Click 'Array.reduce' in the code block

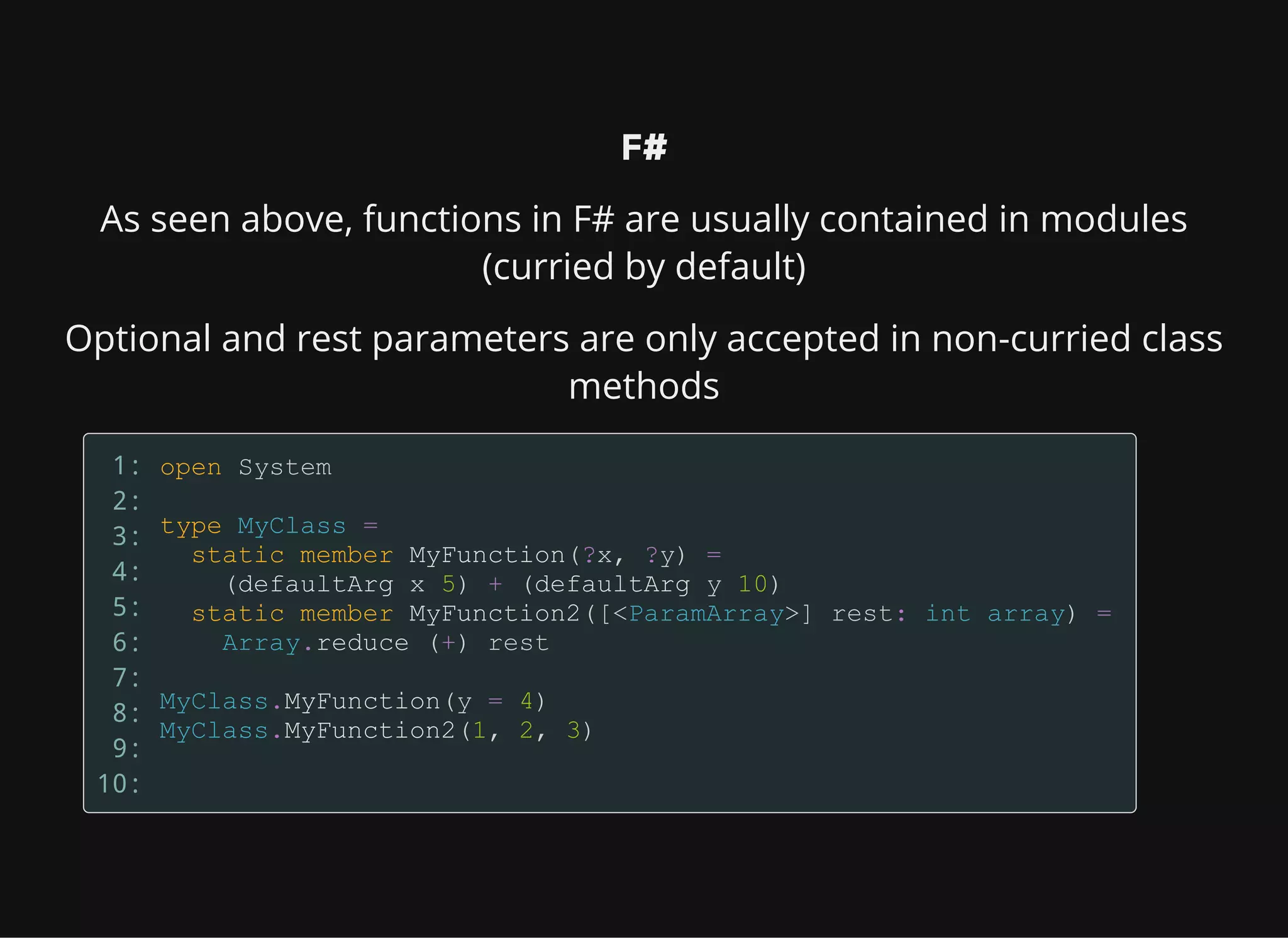pos(315,643)
